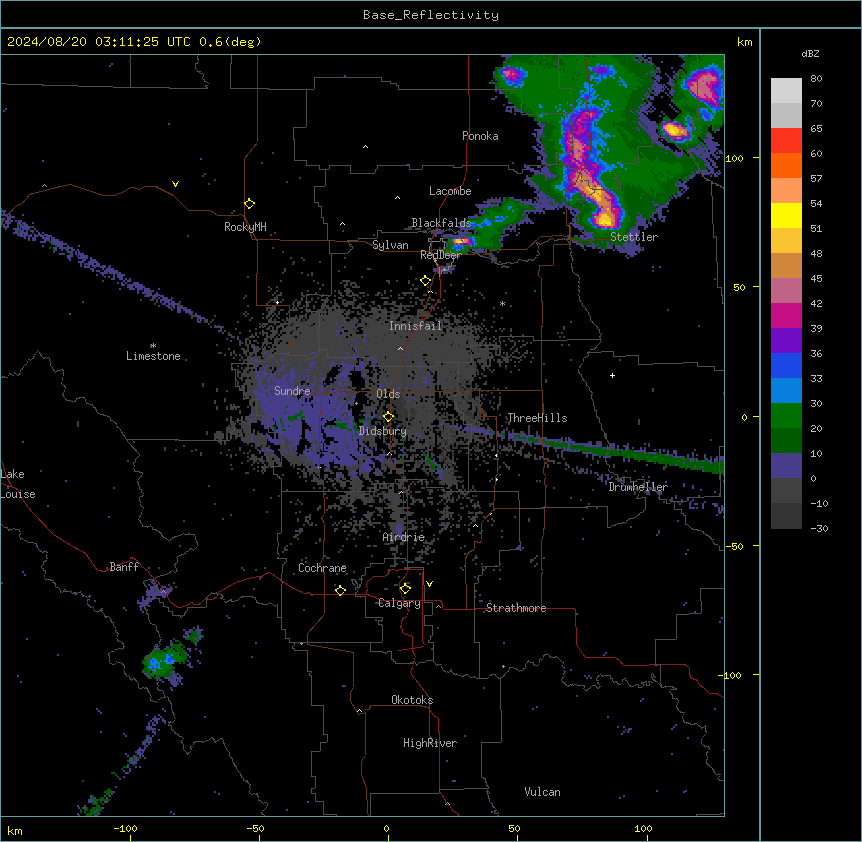Click the -100 label on the bottom axis
Screen dimensions: 862x842
pyautogui.click(x=125, y=828)
